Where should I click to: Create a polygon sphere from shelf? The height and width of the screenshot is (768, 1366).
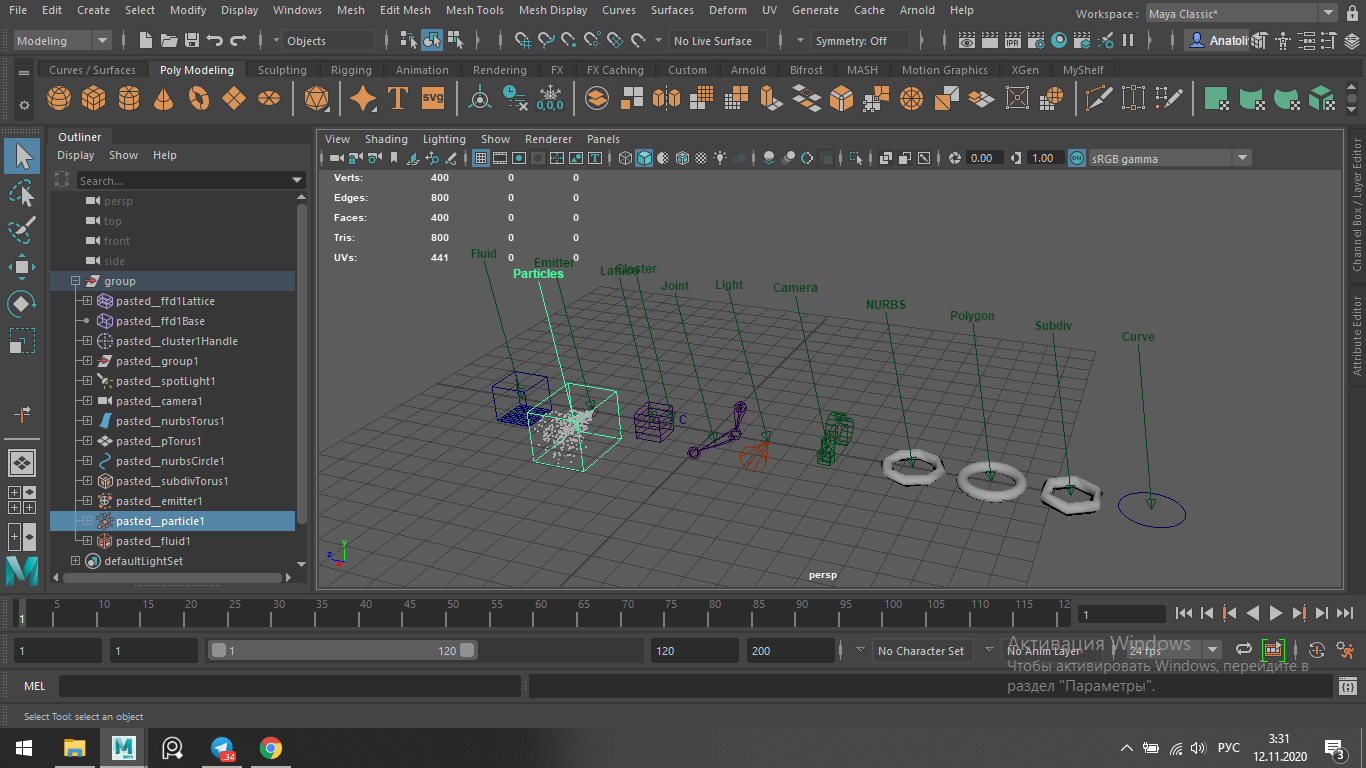click(59, 99)
